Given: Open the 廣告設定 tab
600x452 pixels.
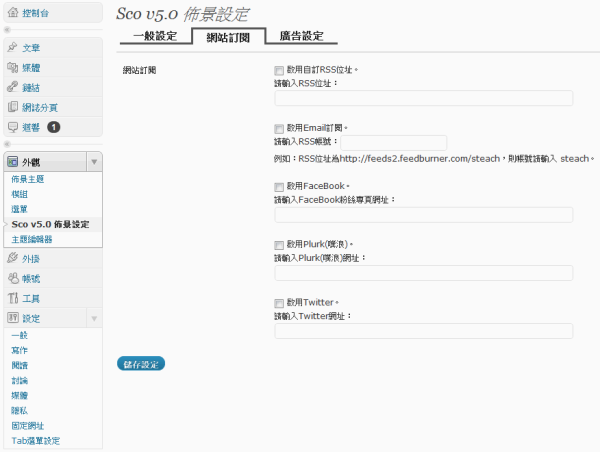Looking at the screenshot, I should tap(302, 36).
